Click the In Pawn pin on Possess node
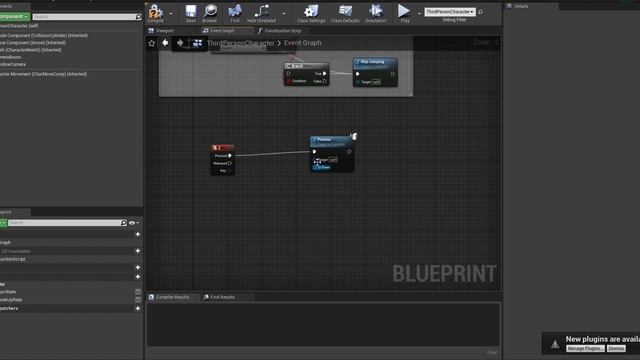The height and width of the screenshot is (360, 640). [315, 167]
